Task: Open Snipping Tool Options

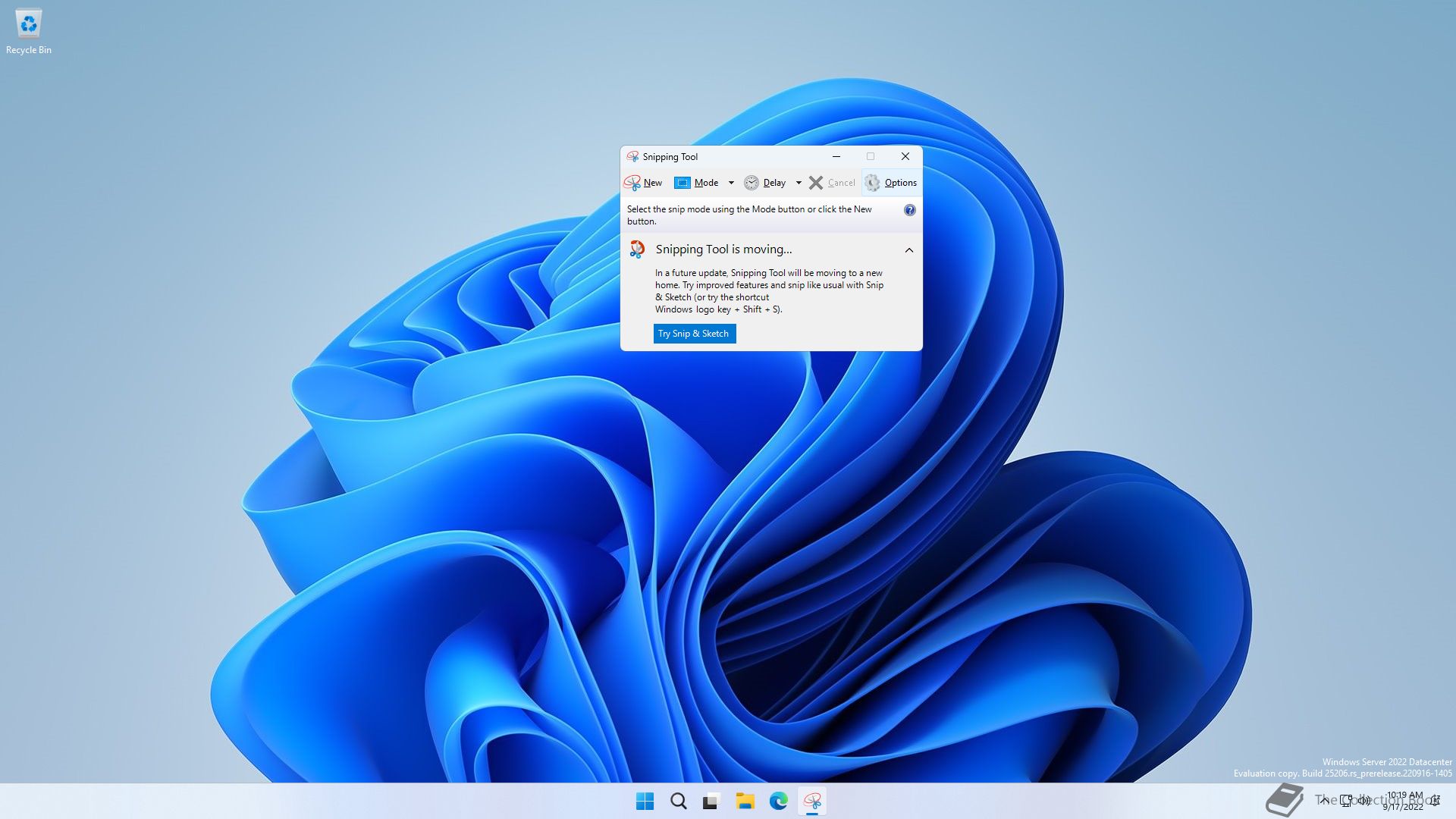Action: (x=892, y=183)
